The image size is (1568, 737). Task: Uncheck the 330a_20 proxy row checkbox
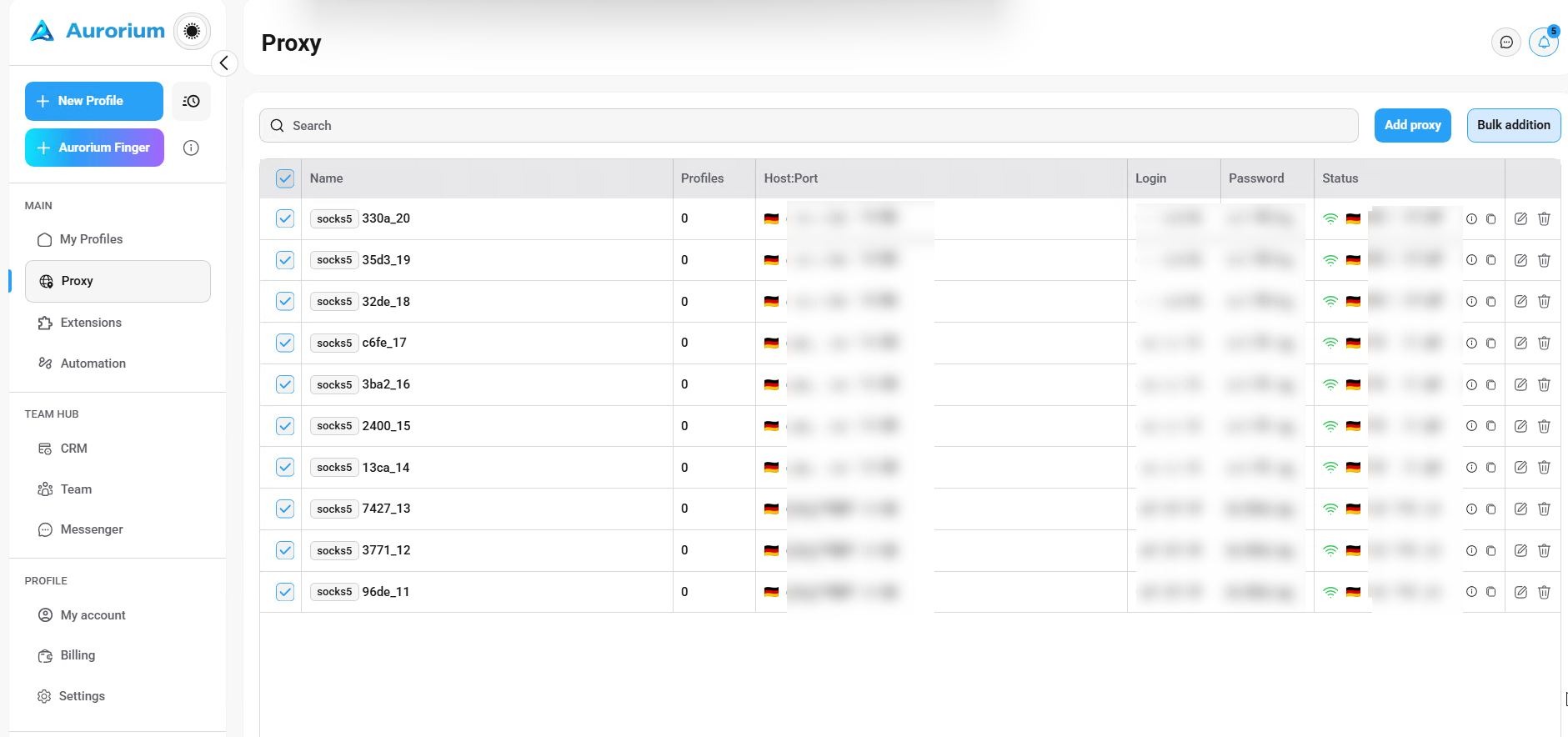pyautogui.click(x=285, y=218)
